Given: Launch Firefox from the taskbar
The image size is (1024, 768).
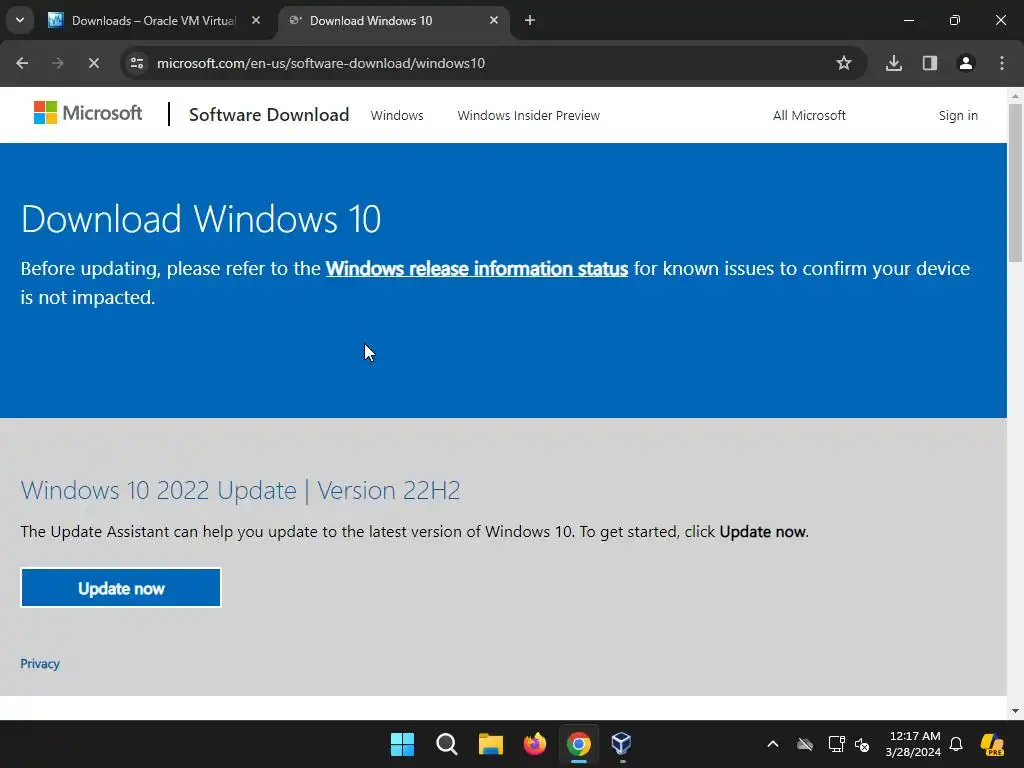Looking at the screenshot, I should pyautogui.click(x=535, y=744).
